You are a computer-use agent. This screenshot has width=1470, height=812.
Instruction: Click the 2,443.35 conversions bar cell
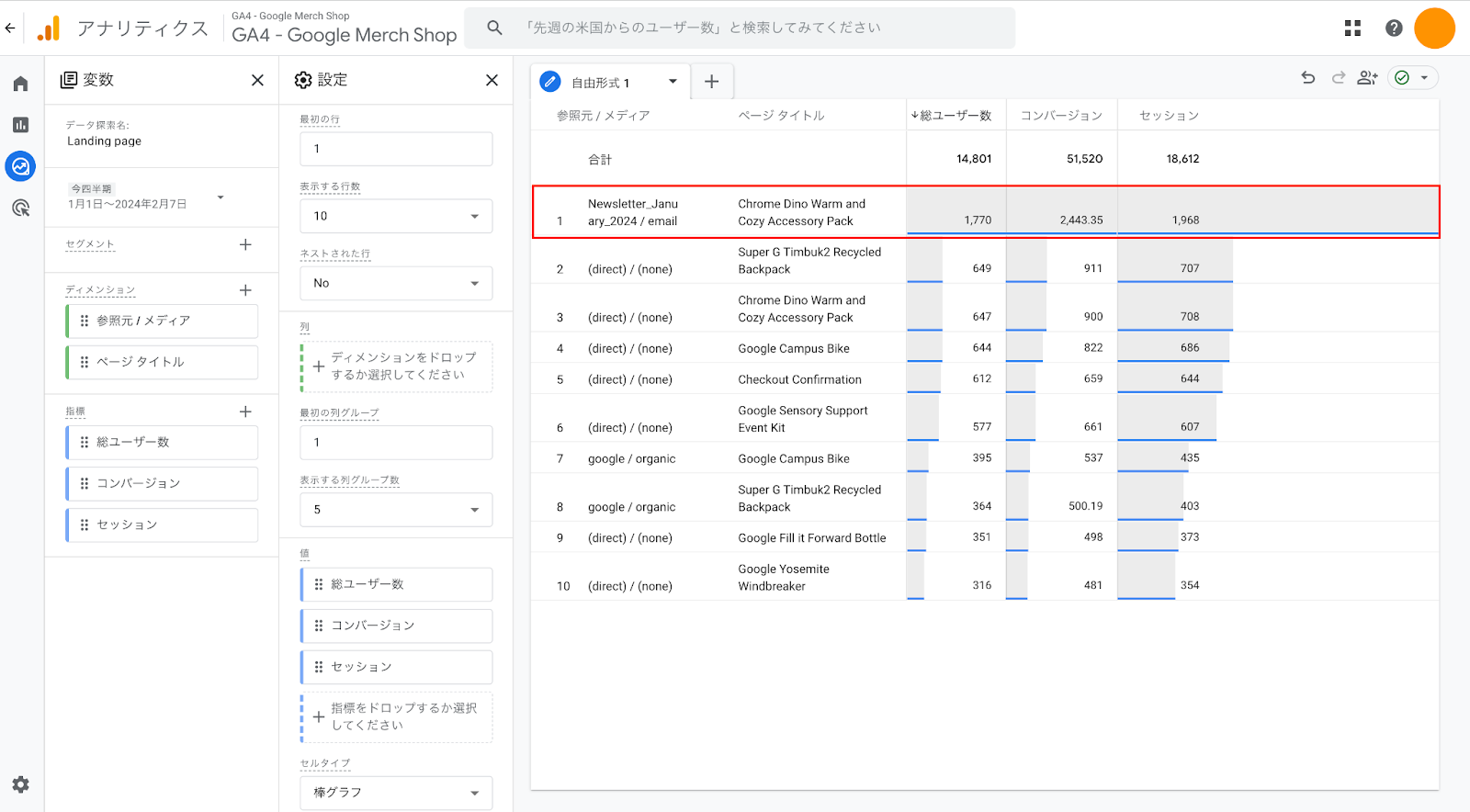(x=1062, y=211)
